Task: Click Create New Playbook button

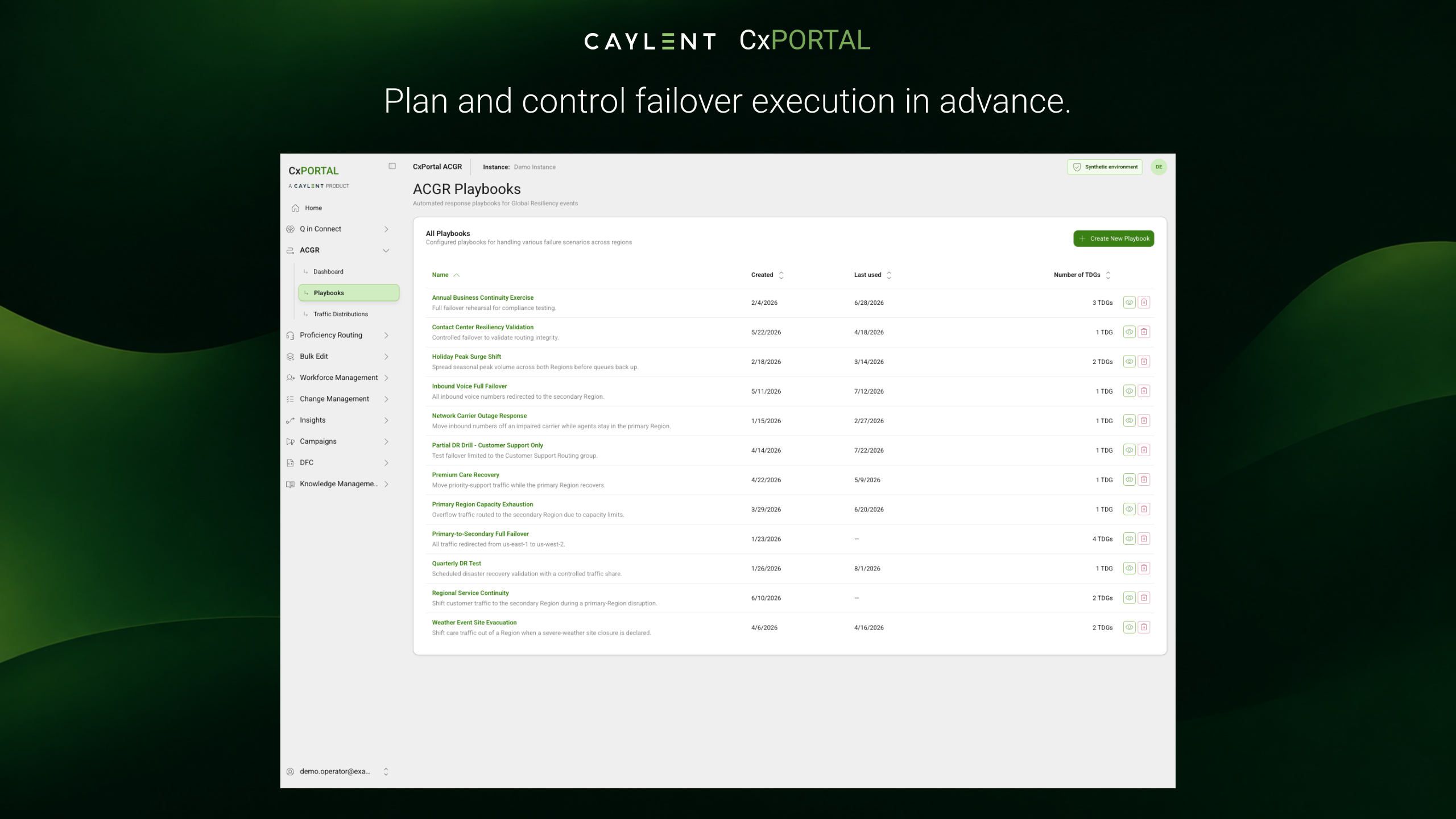Action: (1114, 239)
